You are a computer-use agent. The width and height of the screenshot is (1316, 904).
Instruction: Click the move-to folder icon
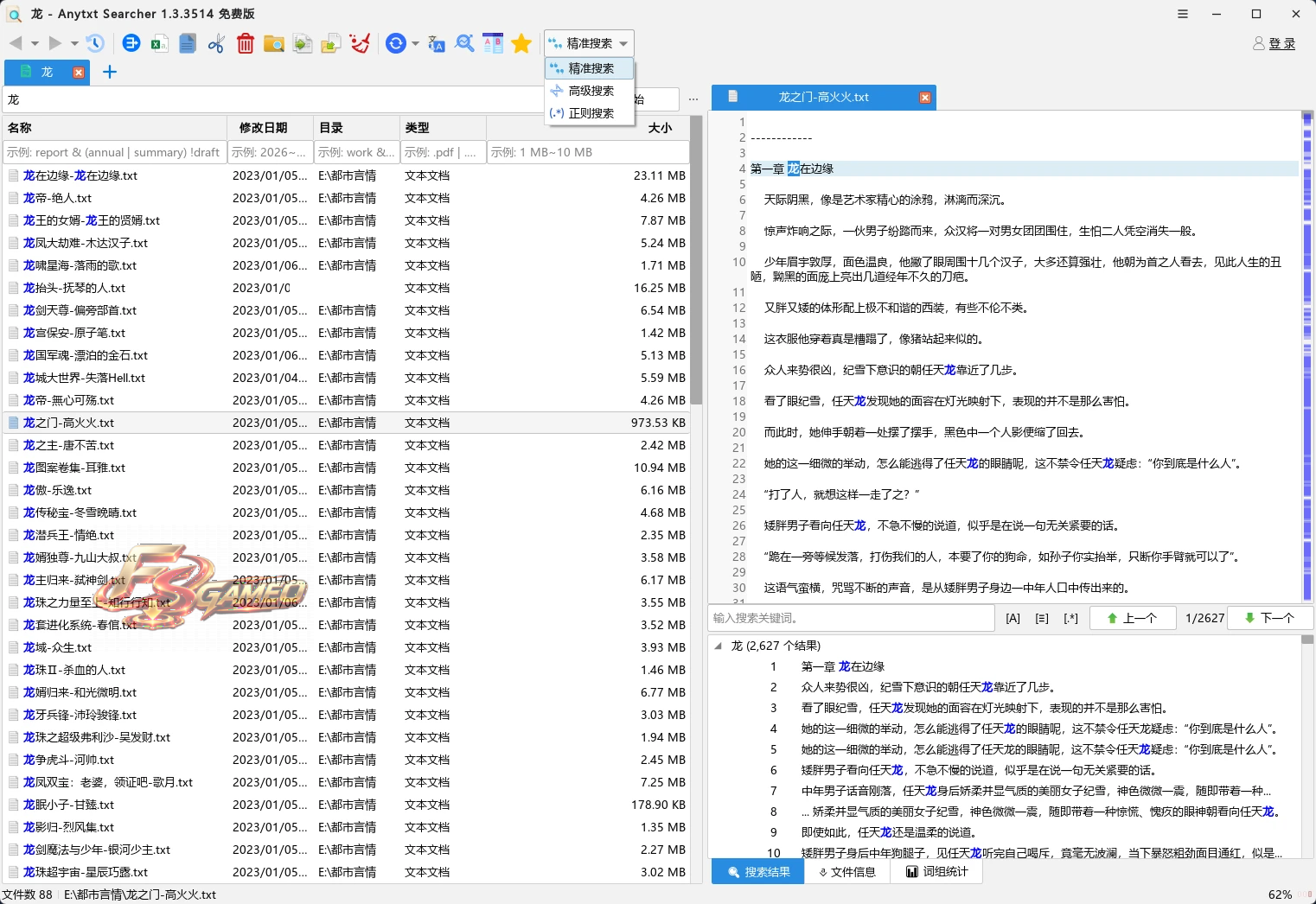click(x=331, y=43)
